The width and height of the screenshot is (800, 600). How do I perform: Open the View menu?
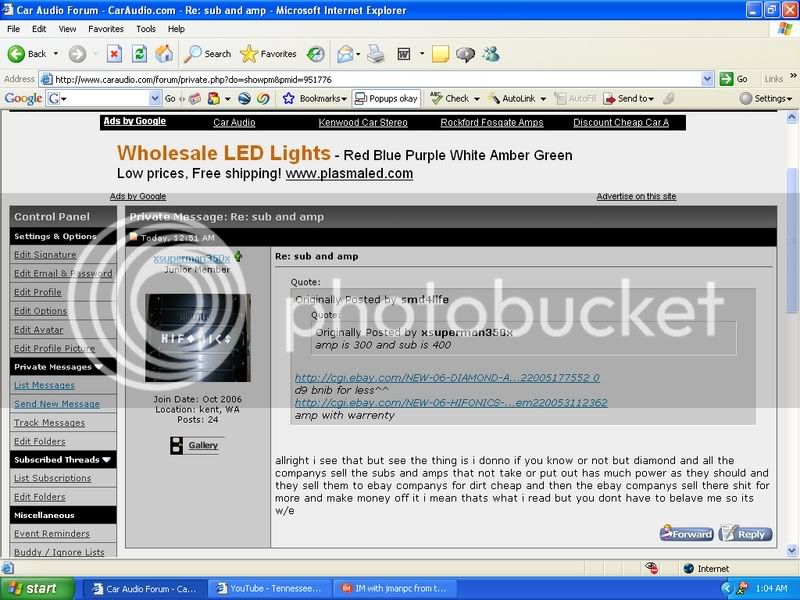coord(67,29)
